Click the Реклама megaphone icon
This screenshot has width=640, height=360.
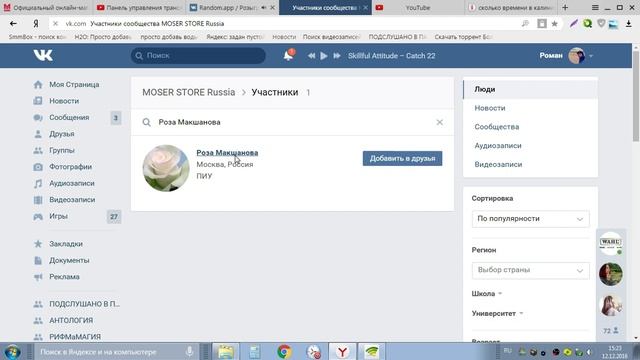(x=38, y=277)
